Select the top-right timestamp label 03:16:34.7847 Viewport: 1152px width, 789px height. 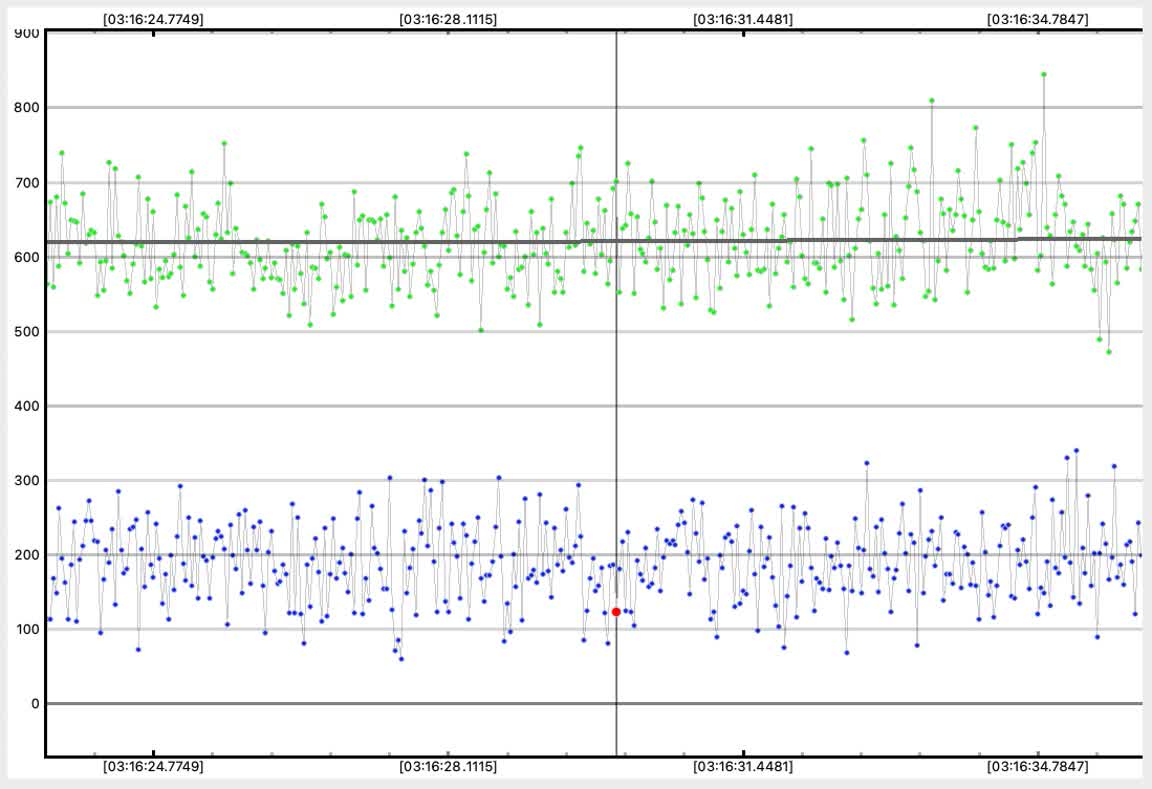coord(1038,19)
